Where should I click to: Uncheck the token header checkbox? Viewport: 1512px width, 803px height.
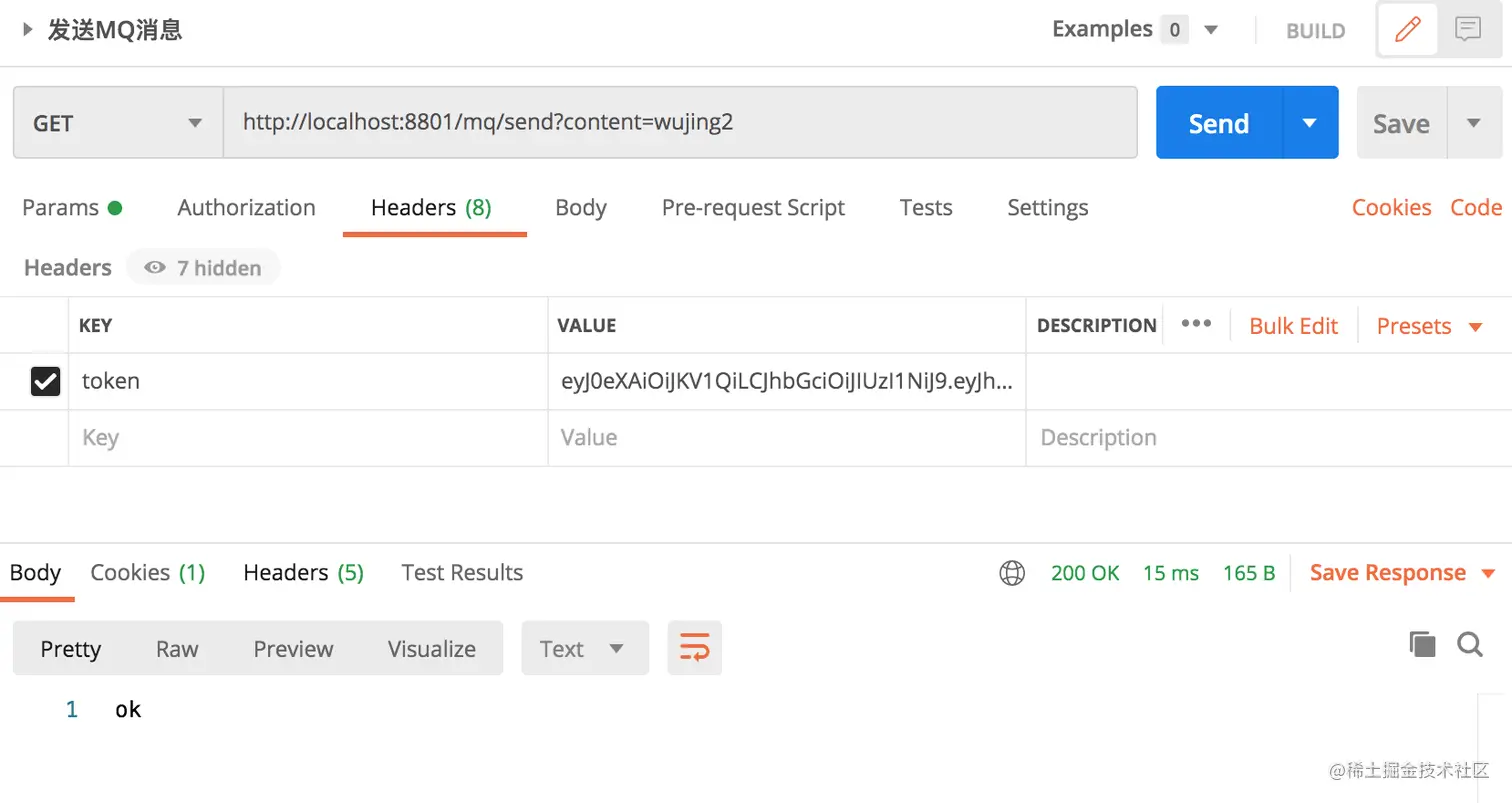click(x=45, y=381)
